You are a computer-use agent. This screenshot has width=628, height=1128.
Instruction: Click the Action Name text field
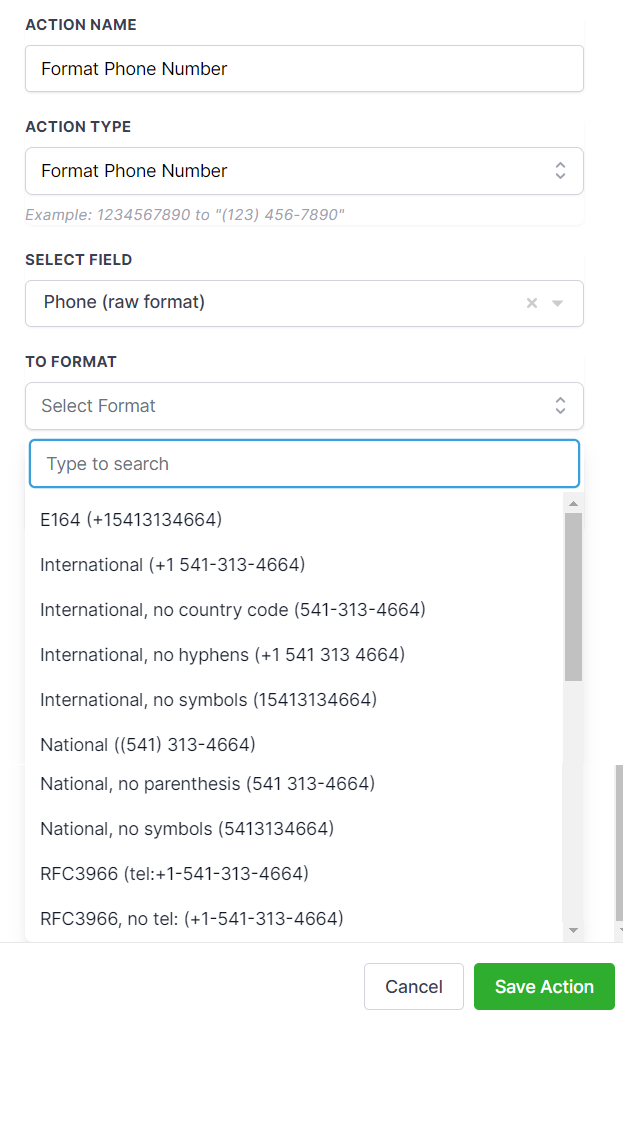pyautogui.click(x=304, y=68)
